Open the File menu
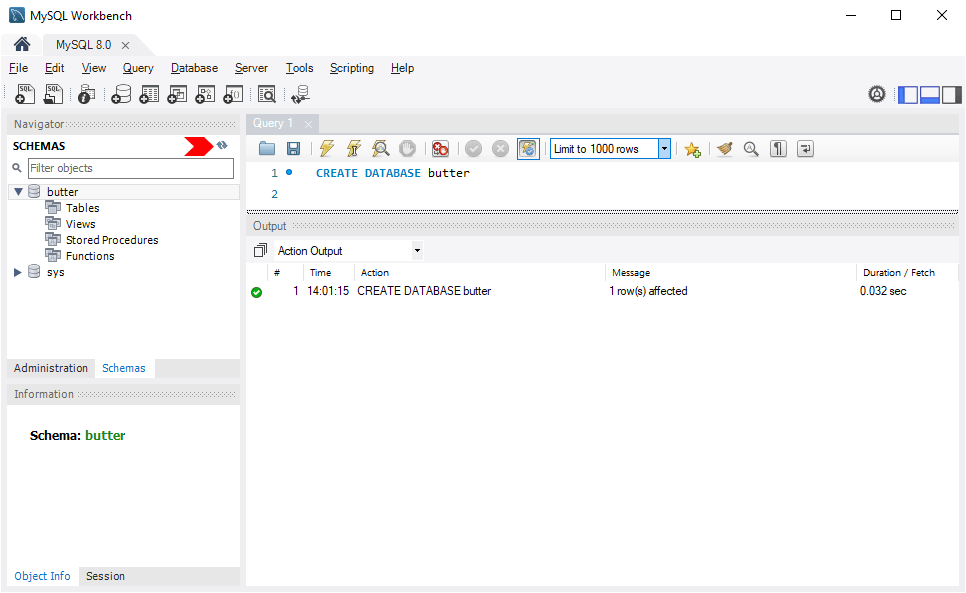The width and height of the screenshot is (966, 593). (x=18, y=68)
